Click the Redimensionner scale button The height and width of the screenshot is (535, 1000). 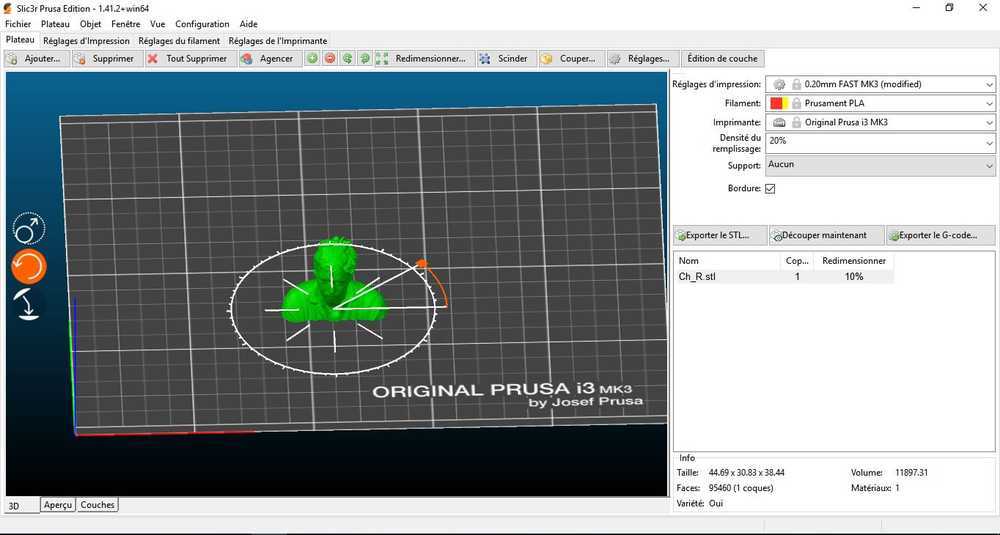click(x=423, y=59)
